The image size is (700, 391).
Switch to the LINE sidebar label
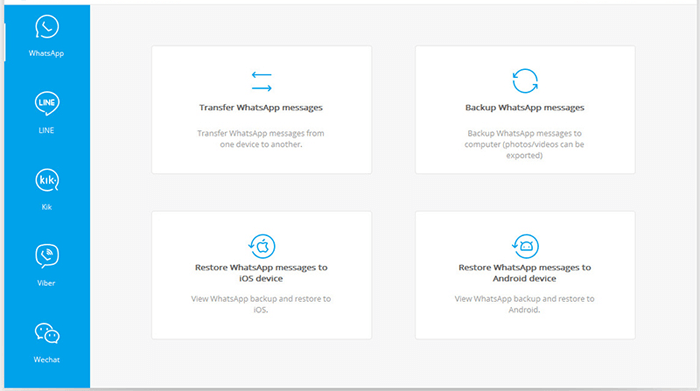click(x=46, y=130)
